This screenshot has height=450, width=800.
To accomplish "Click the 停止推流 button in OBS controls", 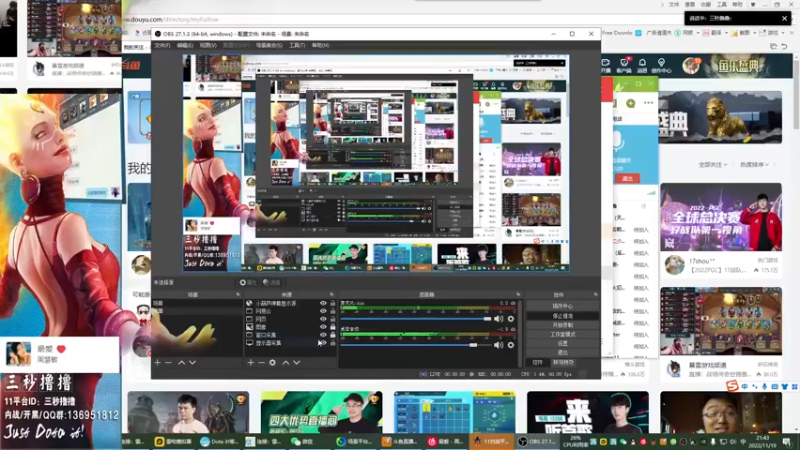I will click(x=562, y=316).
